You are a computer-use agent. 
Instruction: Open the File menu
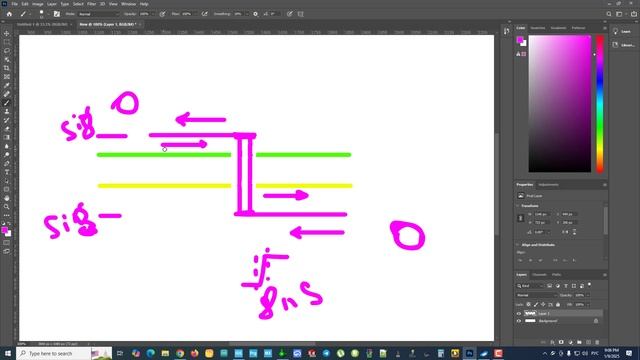tap(14, 4)
